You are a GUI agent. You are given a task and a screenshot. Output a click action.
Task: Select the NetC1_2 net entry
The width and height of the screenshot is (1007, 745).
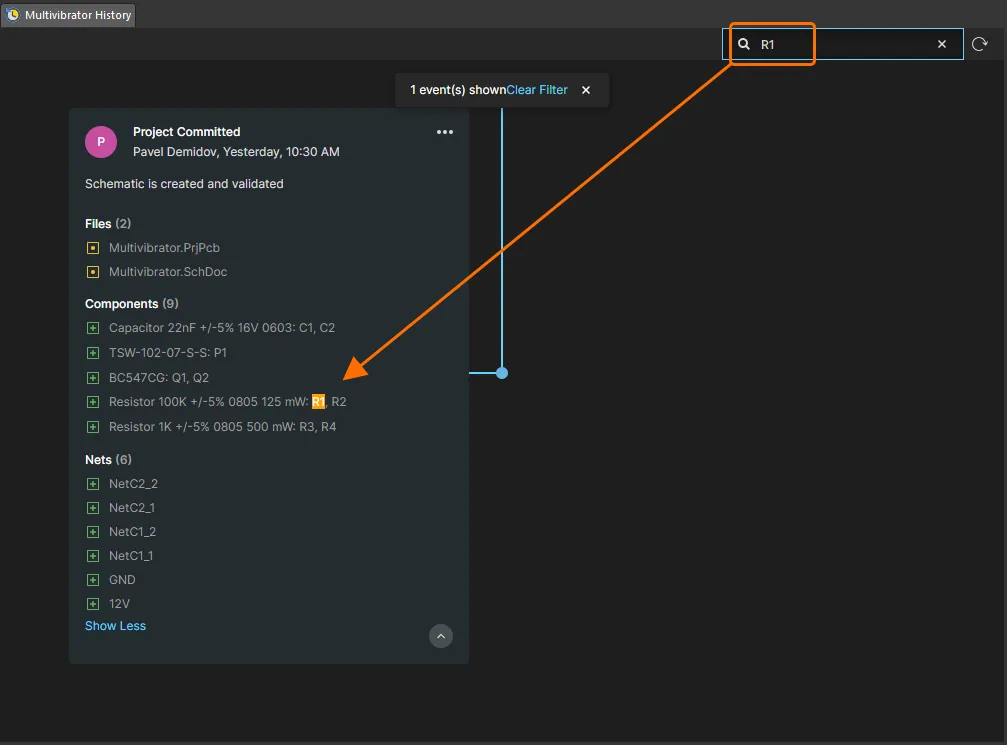point(132,532)
